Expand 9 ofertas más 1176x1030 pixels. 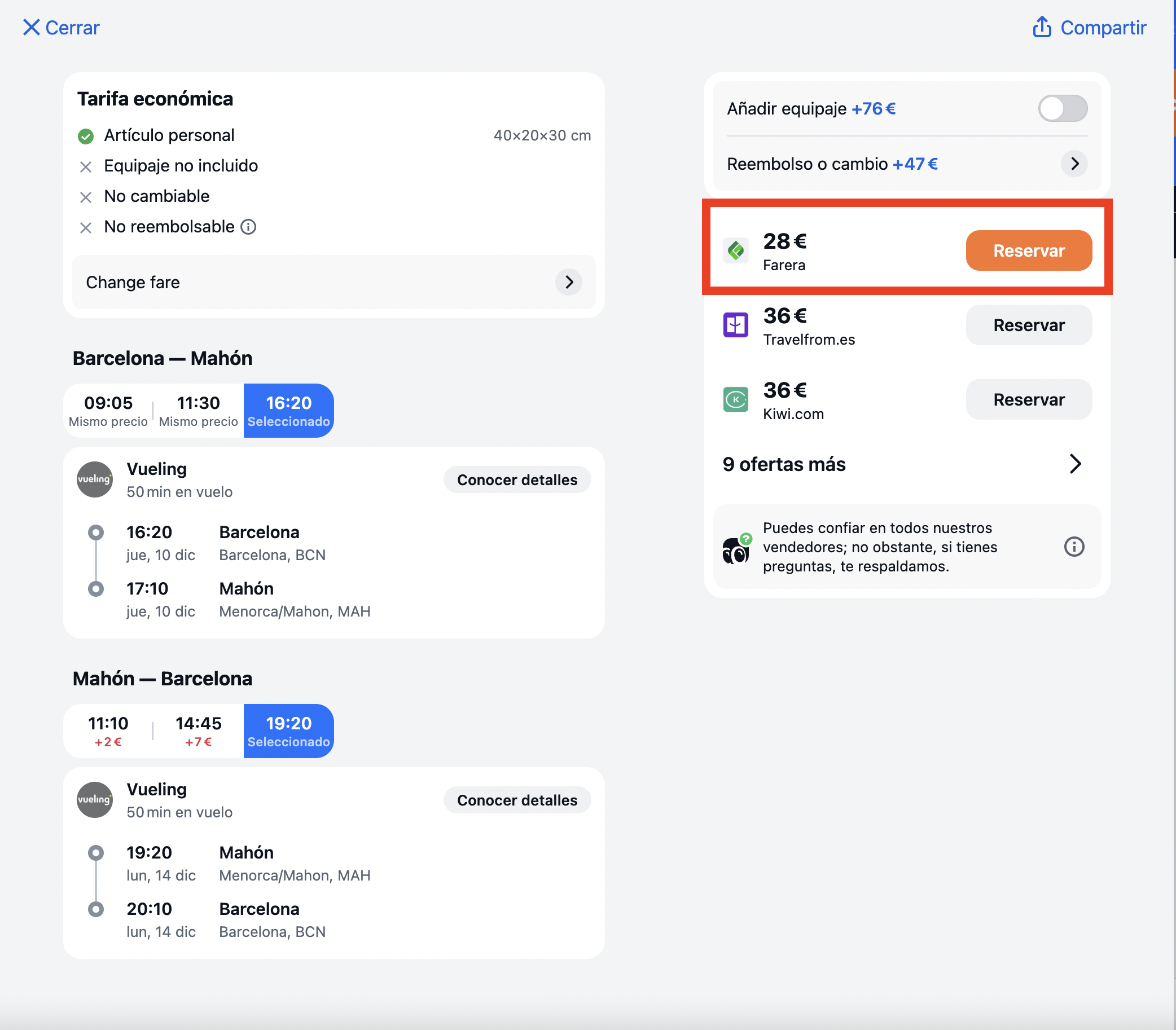pos(906,464)
